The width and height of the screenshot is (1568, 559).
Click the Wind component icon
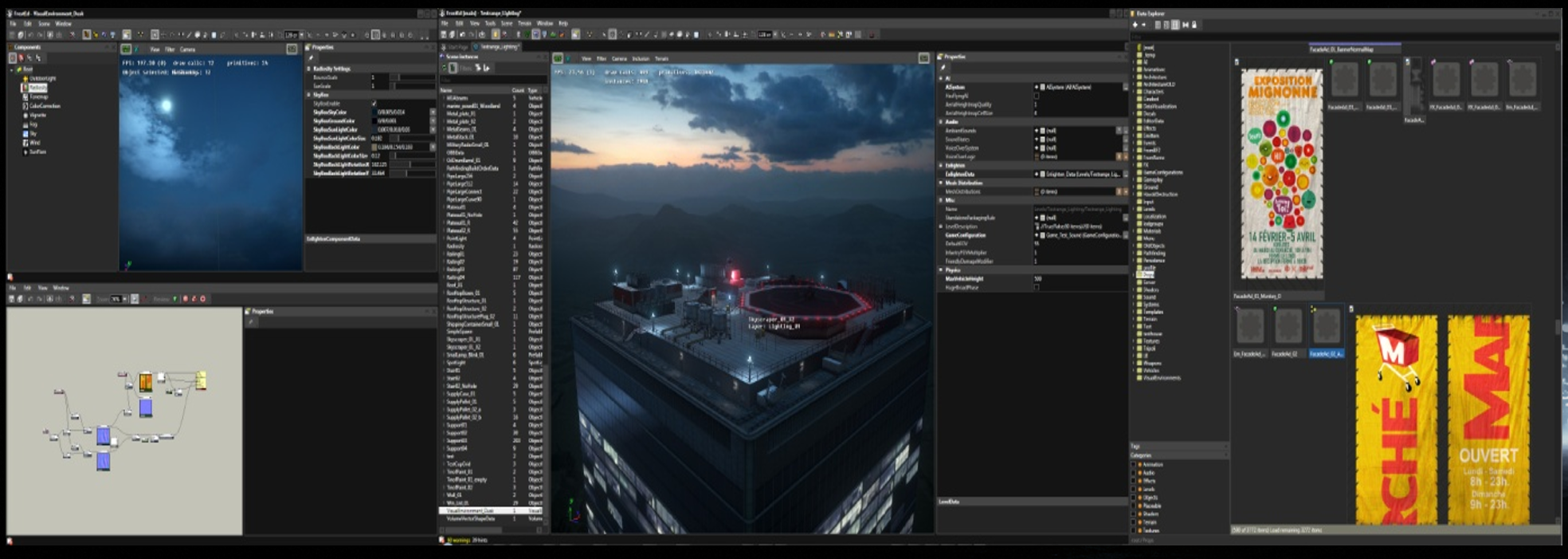[x=25, y=143]
